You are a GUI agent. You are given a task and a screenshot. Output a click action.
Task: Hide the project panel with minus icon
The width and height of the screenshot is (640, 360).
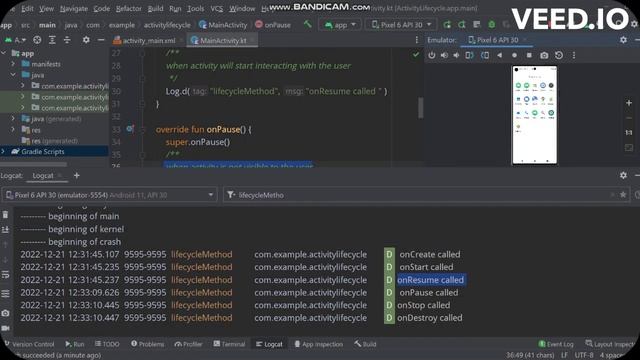101,40
